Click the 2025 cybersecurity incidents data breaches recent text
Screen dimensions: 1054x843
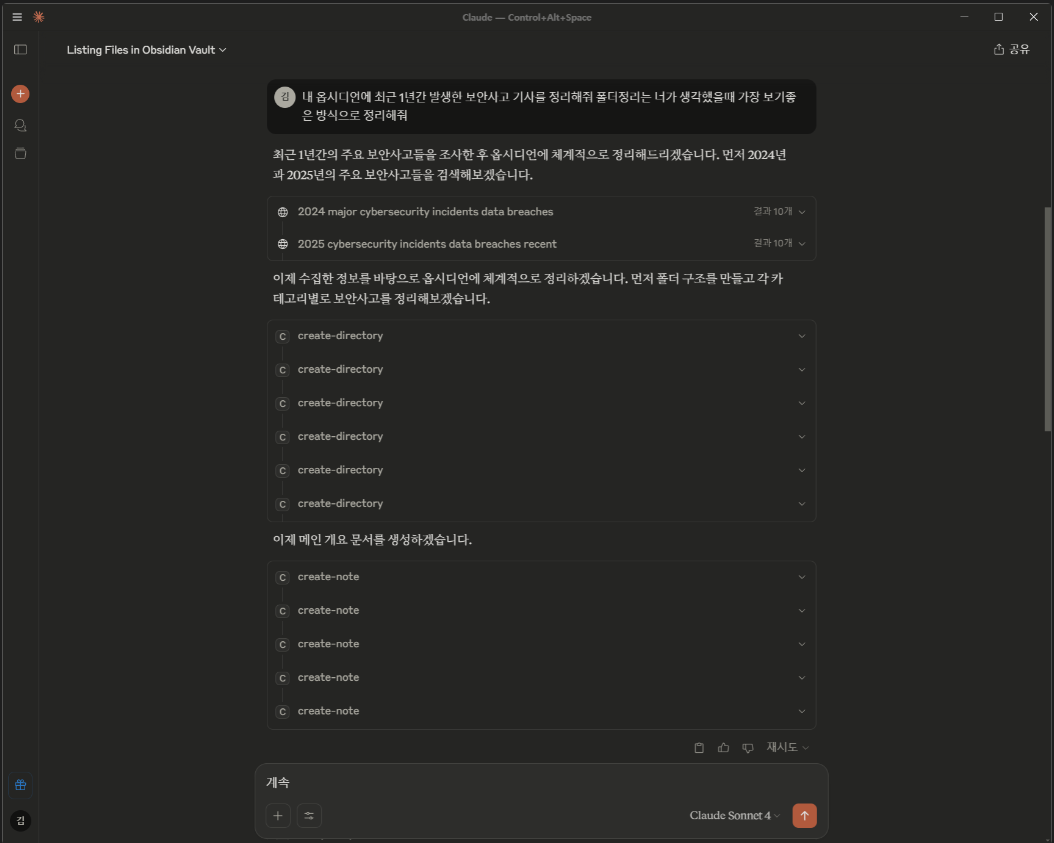427,244
